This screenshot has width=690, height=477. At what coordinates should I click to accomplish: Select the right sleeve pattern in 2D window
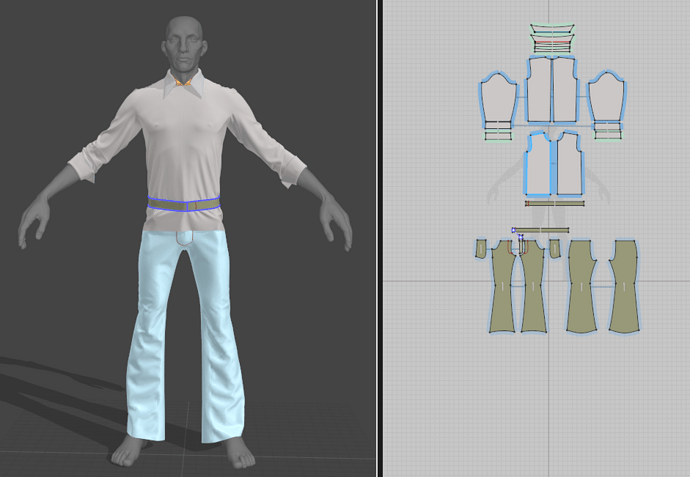pyautogui.click(x=607, y=98)
